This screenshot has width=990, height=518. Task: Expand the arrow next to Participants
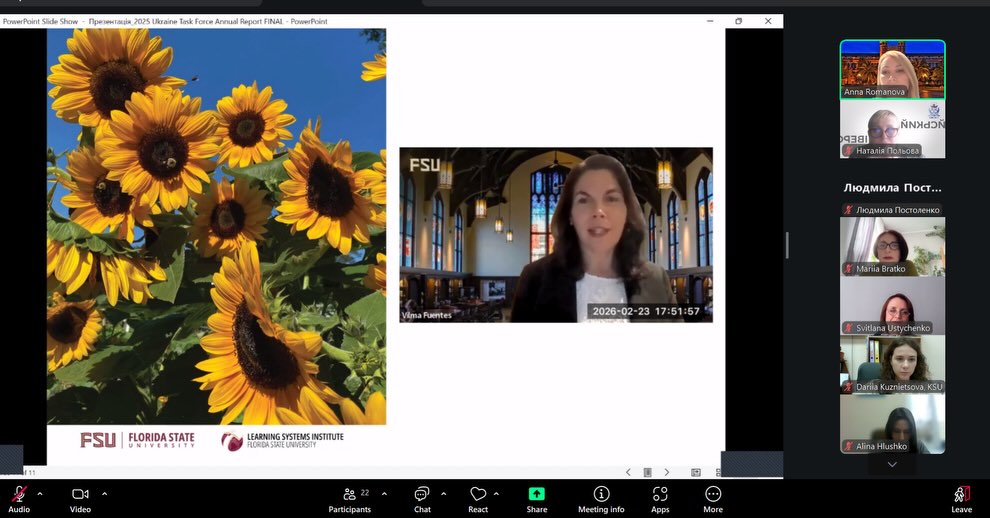pos(384,493)
